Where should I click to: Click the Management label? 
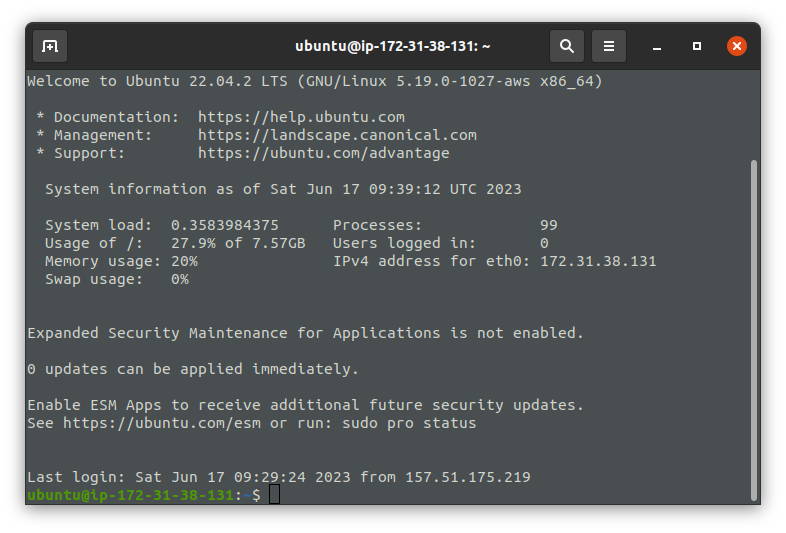coord(103,135)
